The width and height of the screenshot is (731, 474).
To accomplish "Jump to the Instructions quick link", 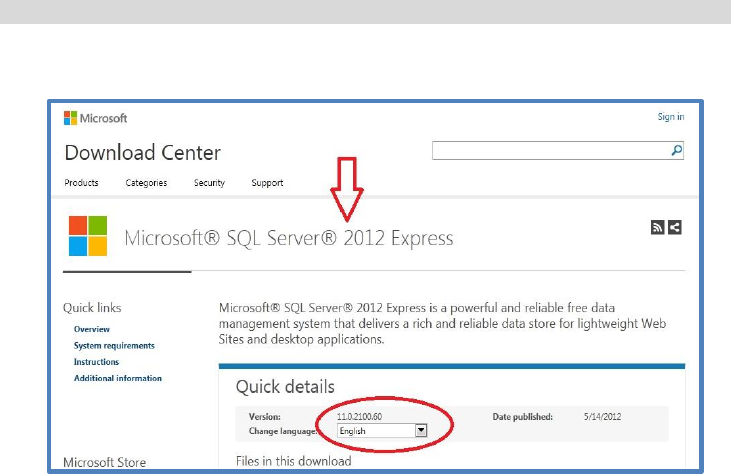I will coord(97,362).
